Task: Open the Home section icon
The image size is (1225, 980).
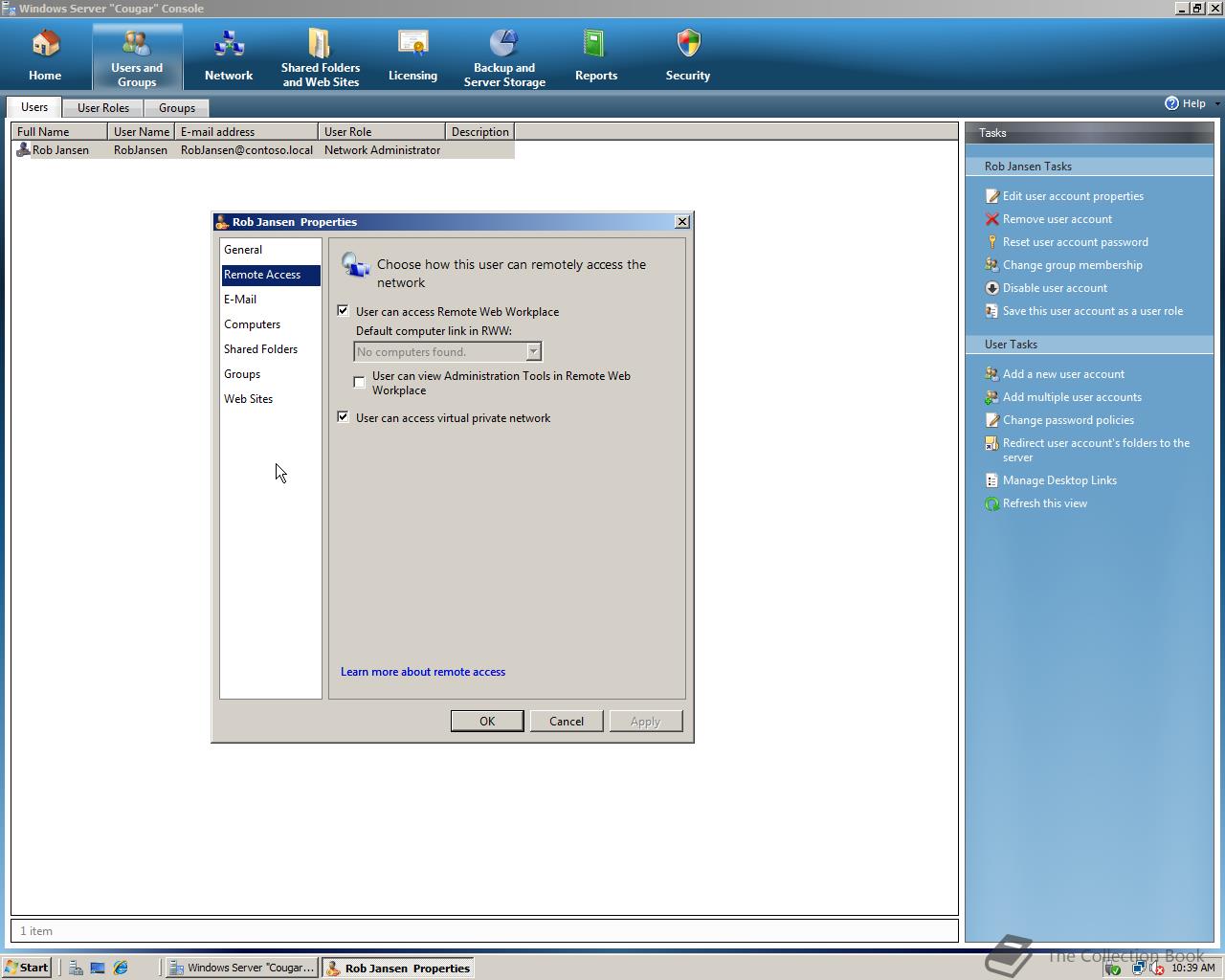Action: pos(45,44)
